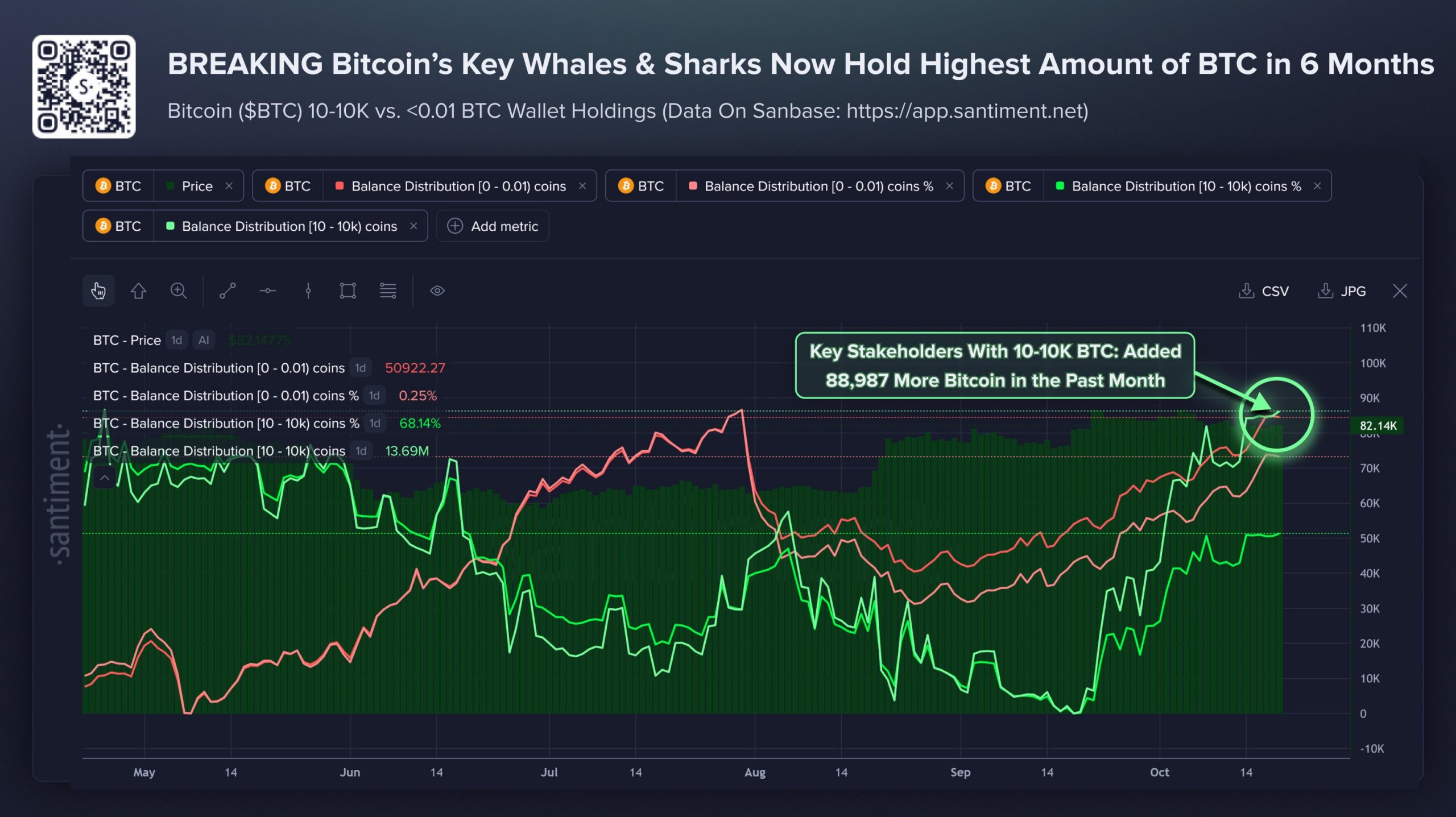Screen dimensions: 1456x817
Task: Open 1d interval for [10 - 10k) coins
Action: coord(361,450)
